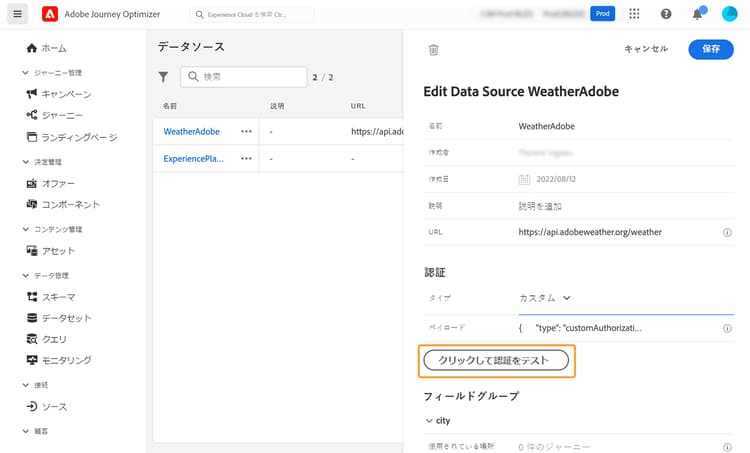Click info icon beside 使用されている場所
Screen dimensions: 750x453
coord(727,447)
